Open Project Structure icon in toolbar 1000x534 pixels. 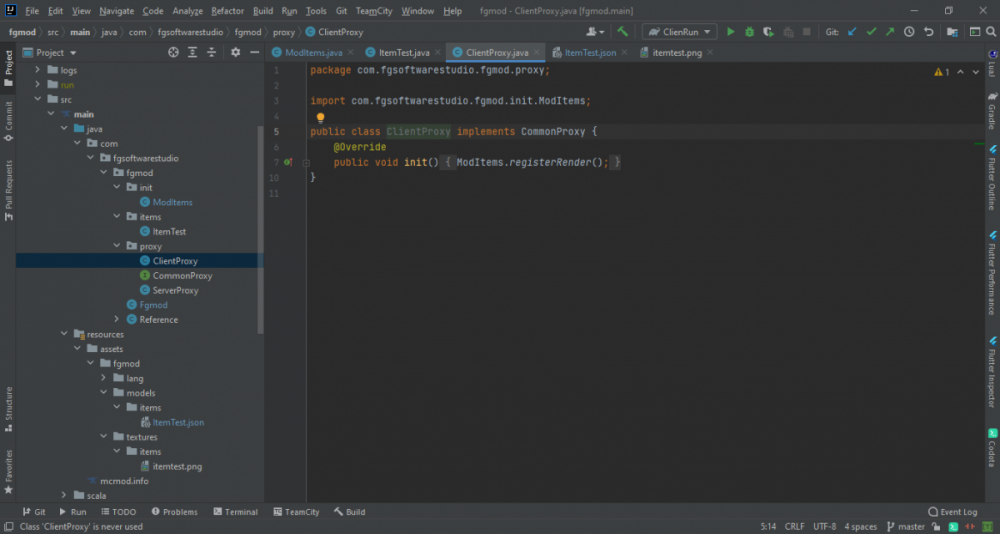952,32
